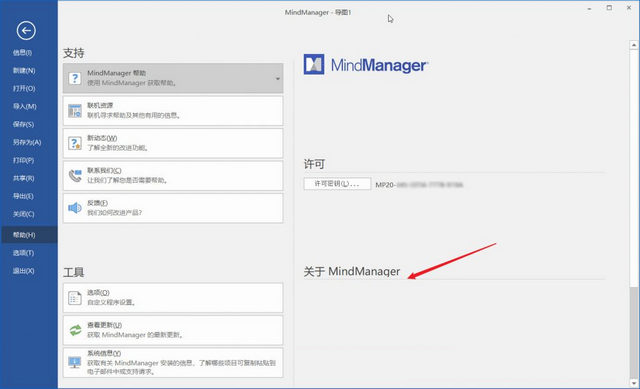This screenshot has height=389, width=640.
Task: Open the 新建(N) menu item
Action: 24,71
